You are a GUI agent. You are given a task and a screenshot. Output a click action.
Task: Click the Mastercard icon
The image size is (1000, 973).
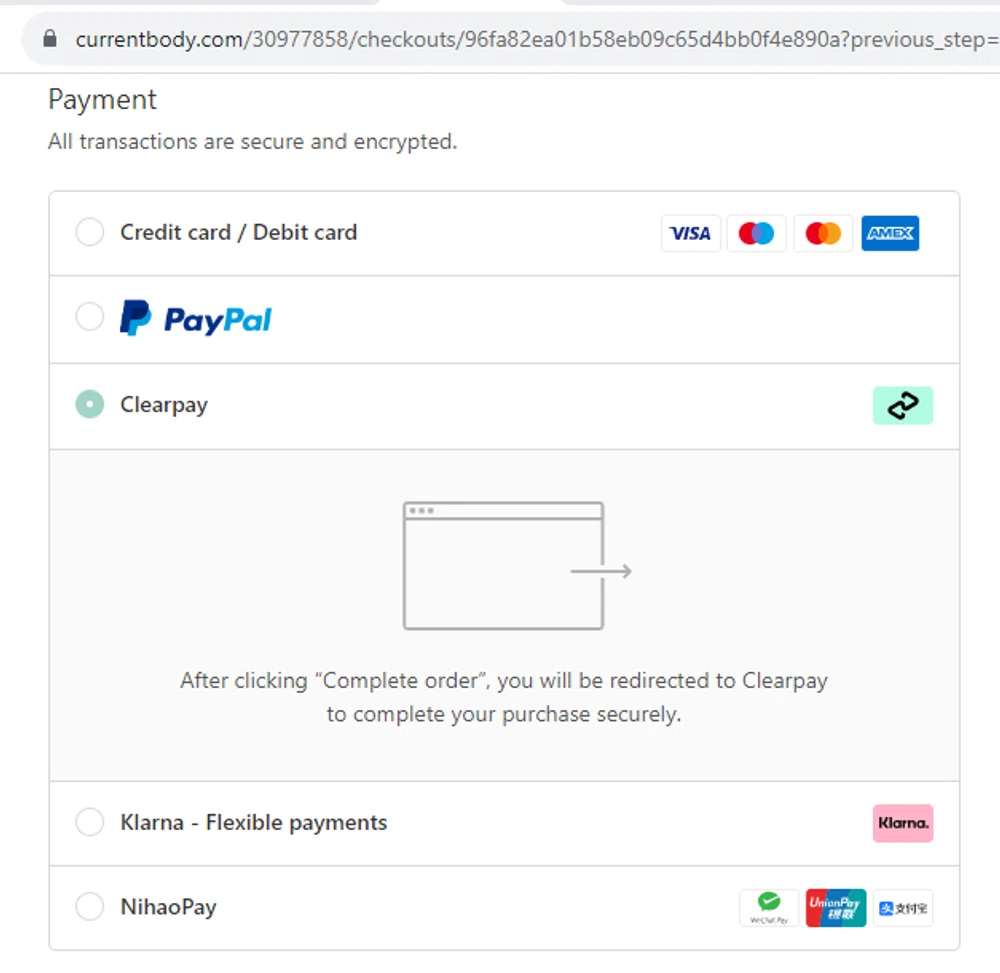(x=823, y=233)
